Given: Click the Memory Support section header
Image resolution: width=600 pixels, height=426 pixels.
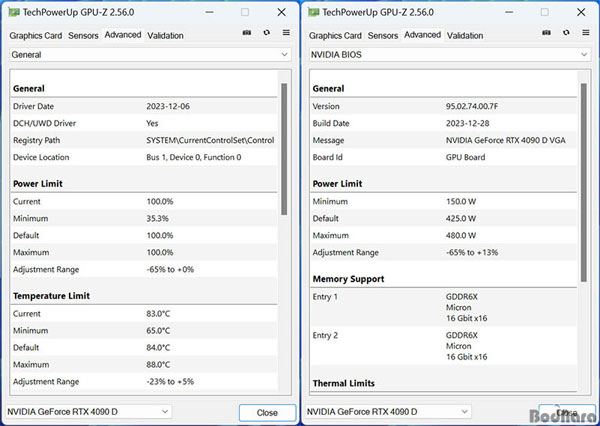Looking at the screenshot, I should (x=348, y=279).
